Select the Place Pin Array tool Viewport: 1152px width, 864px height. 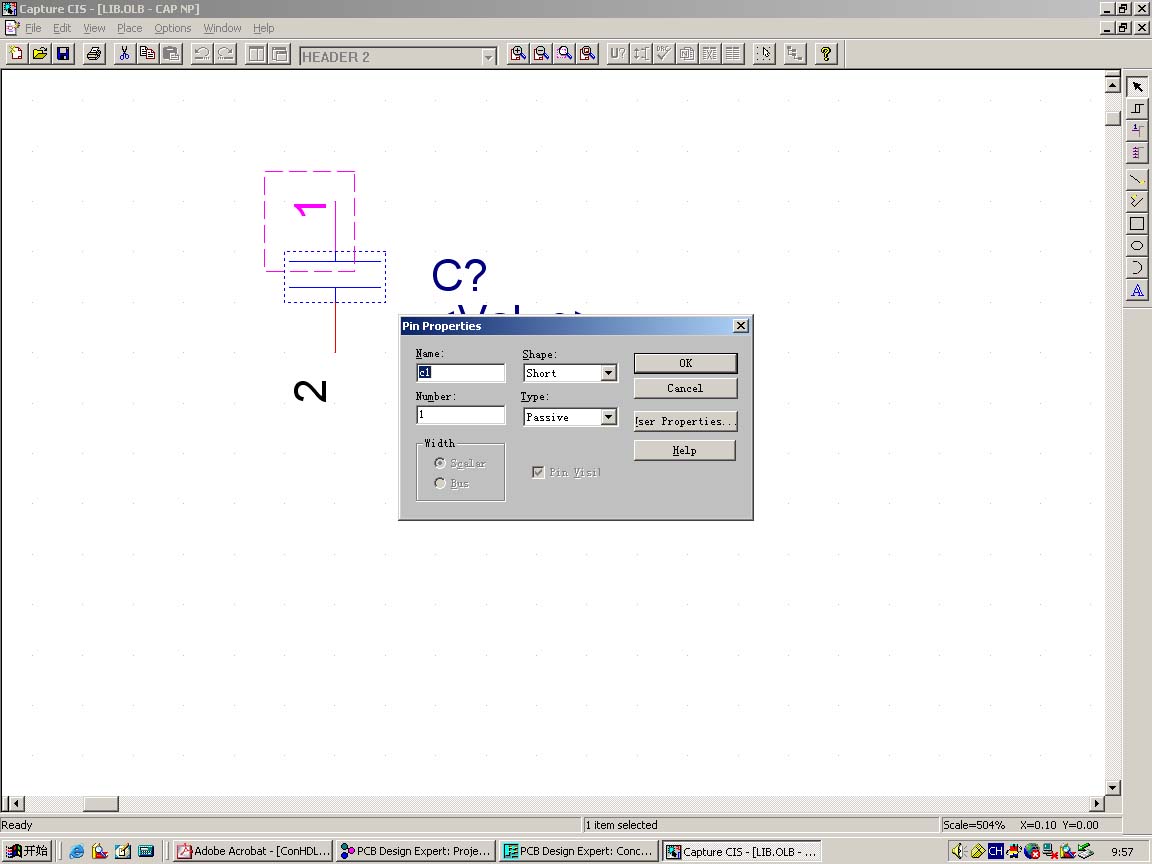[x=1137, y=152]
